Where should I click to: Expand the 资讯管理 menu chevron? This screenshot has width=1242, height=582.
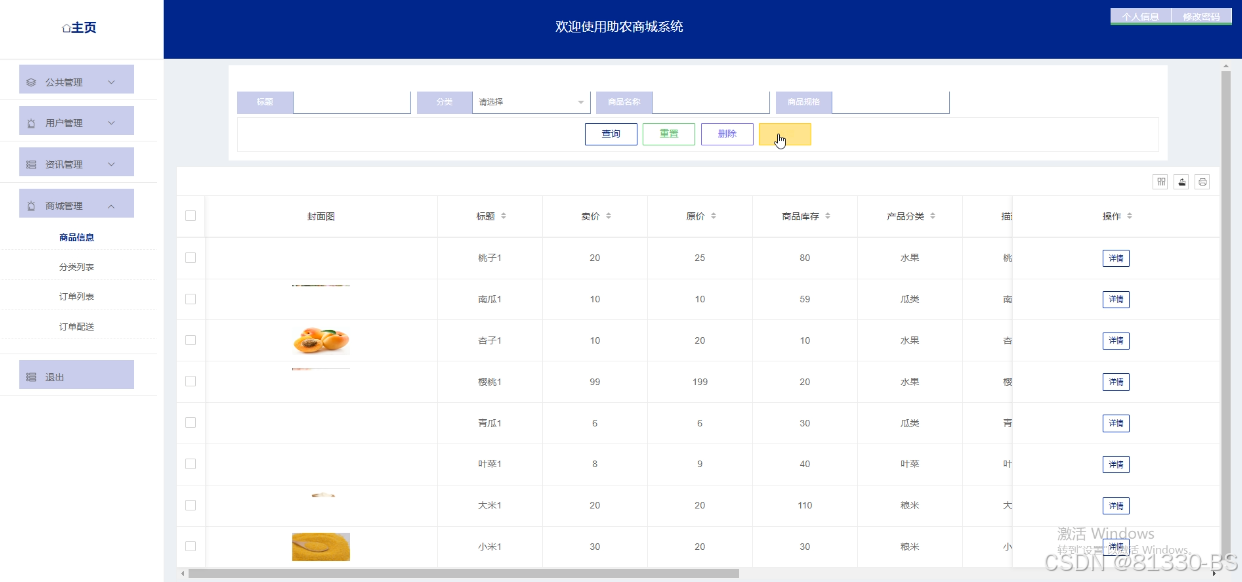click(x=111, y=164)
